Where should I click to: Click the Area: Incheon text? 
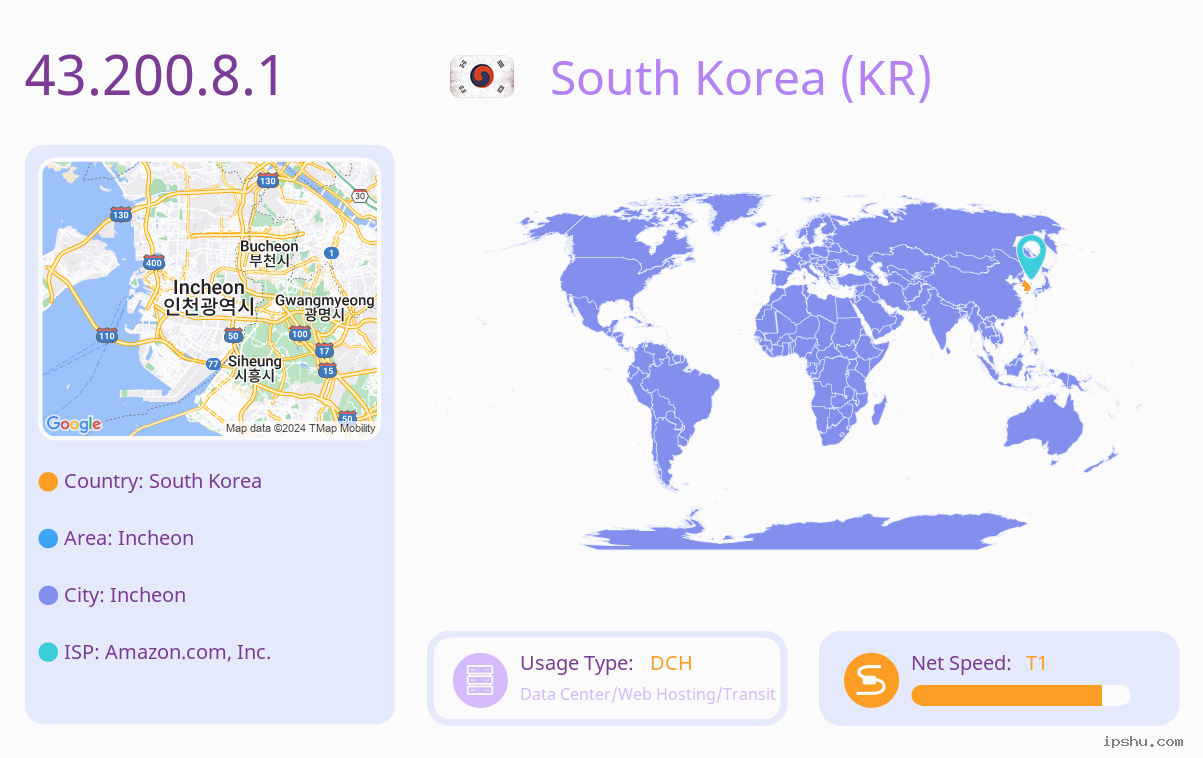click(x=129, y=538)
